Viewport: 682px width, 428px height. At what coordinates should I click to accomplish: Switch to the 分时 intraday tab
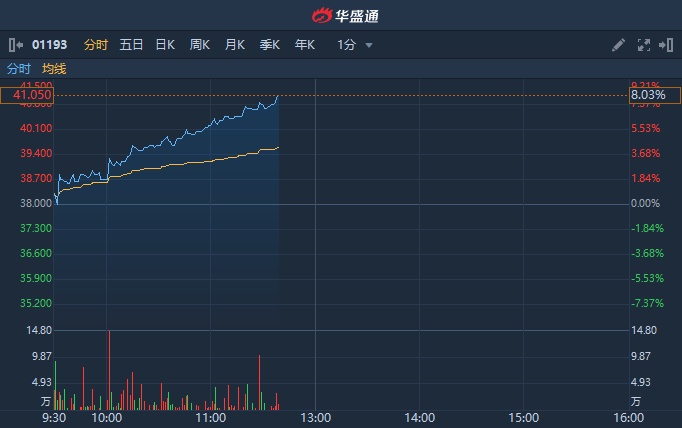(x=96, y=45)
